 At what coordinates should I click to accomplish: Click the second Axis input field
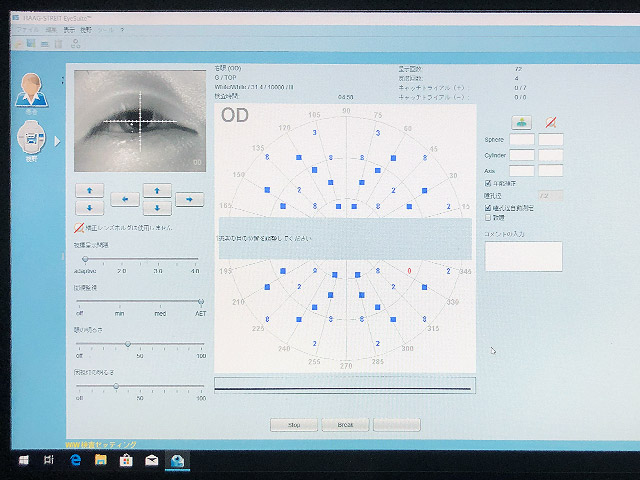(551, 171)
